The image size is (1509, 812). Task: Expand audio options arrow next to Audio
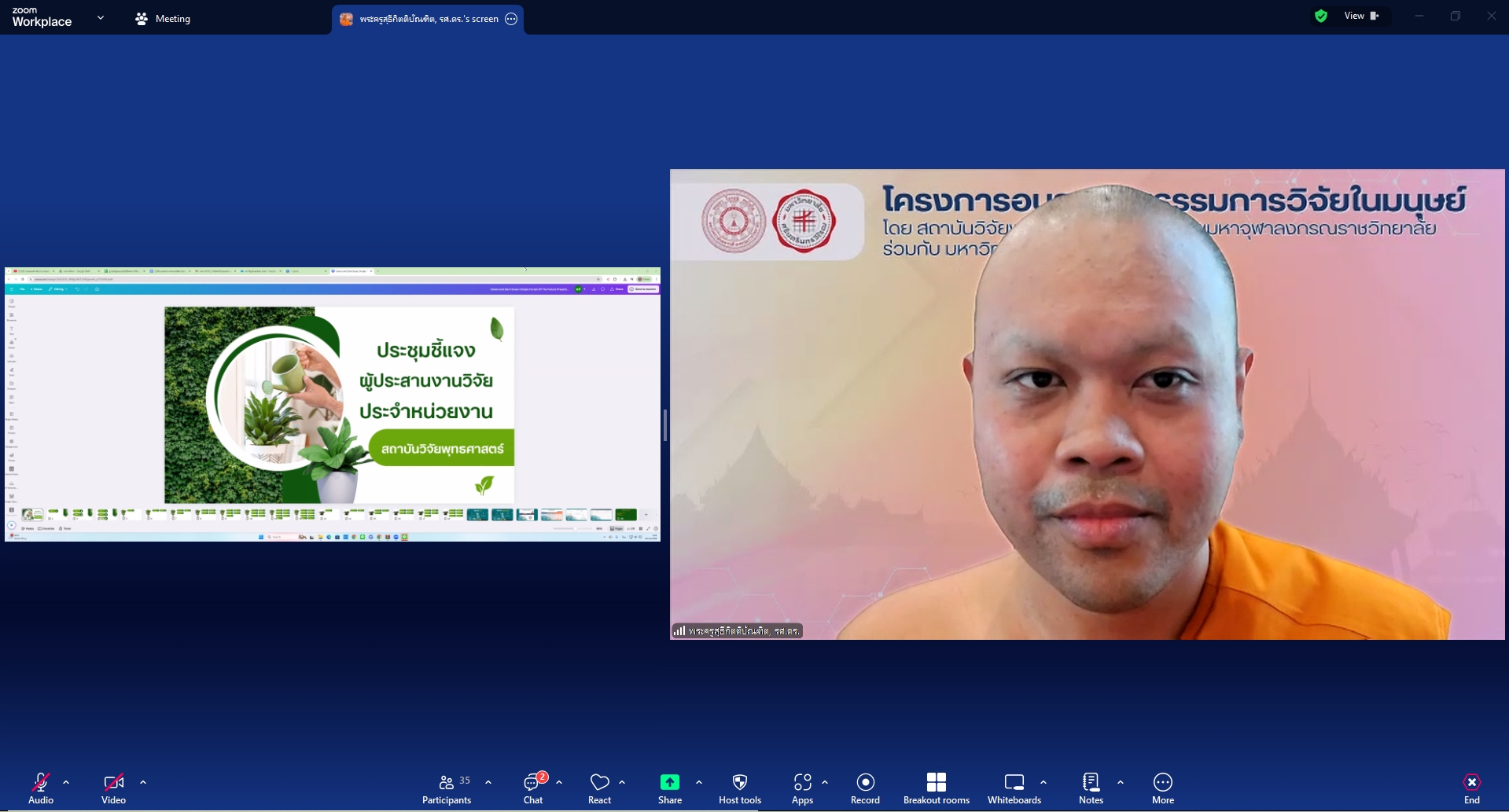pyautogui.click(x=66, y=782)
